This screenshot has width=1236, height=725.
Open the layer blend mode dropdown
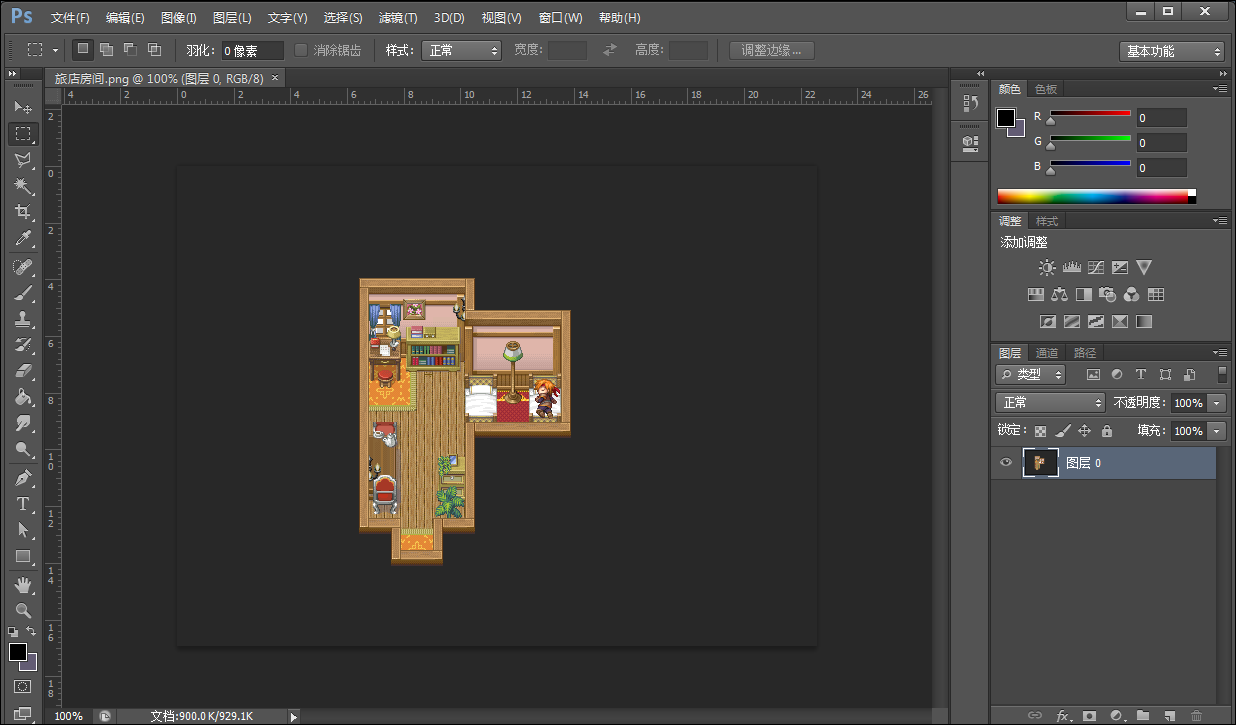[1050, 402]
